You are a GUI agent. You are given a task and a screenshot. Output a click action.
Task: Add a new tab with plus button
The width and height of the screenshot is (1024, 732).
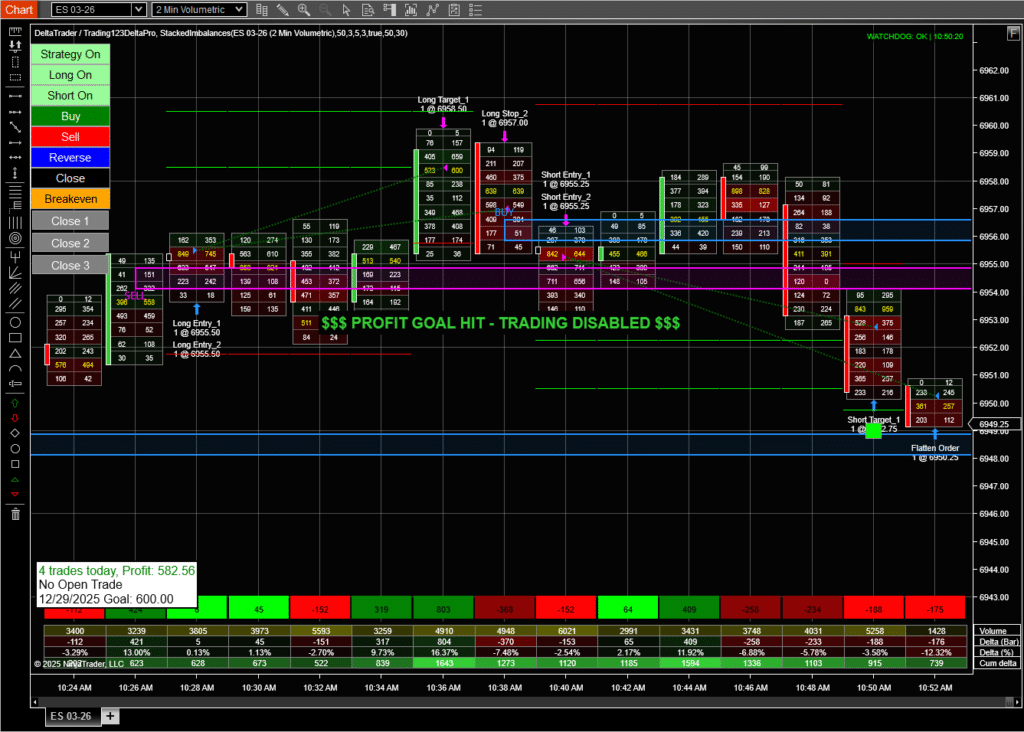[110, 716]
